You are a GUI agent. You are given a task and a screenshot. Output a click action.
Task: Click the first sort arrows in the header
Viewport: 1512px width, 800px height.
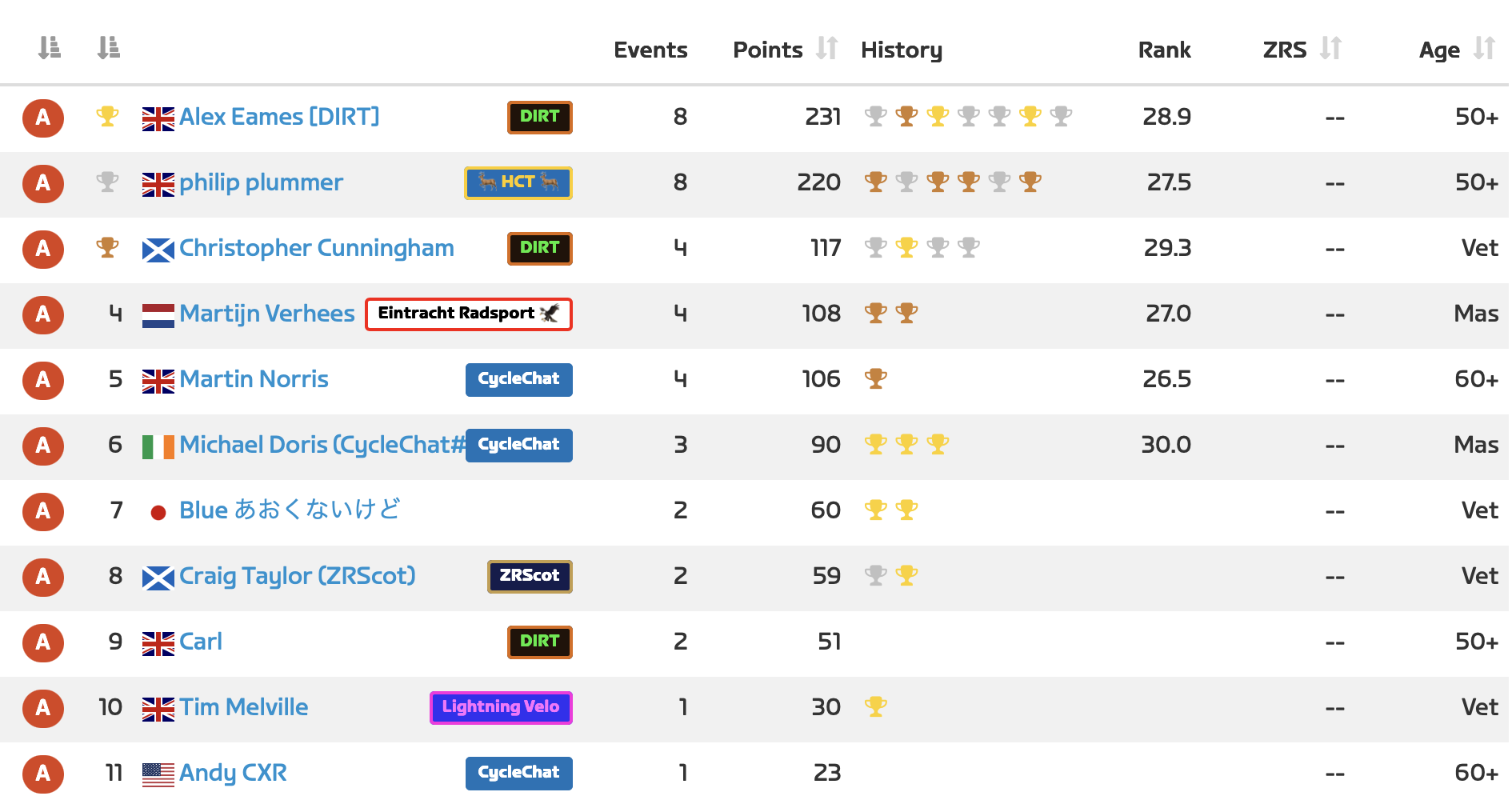(48, 46)
